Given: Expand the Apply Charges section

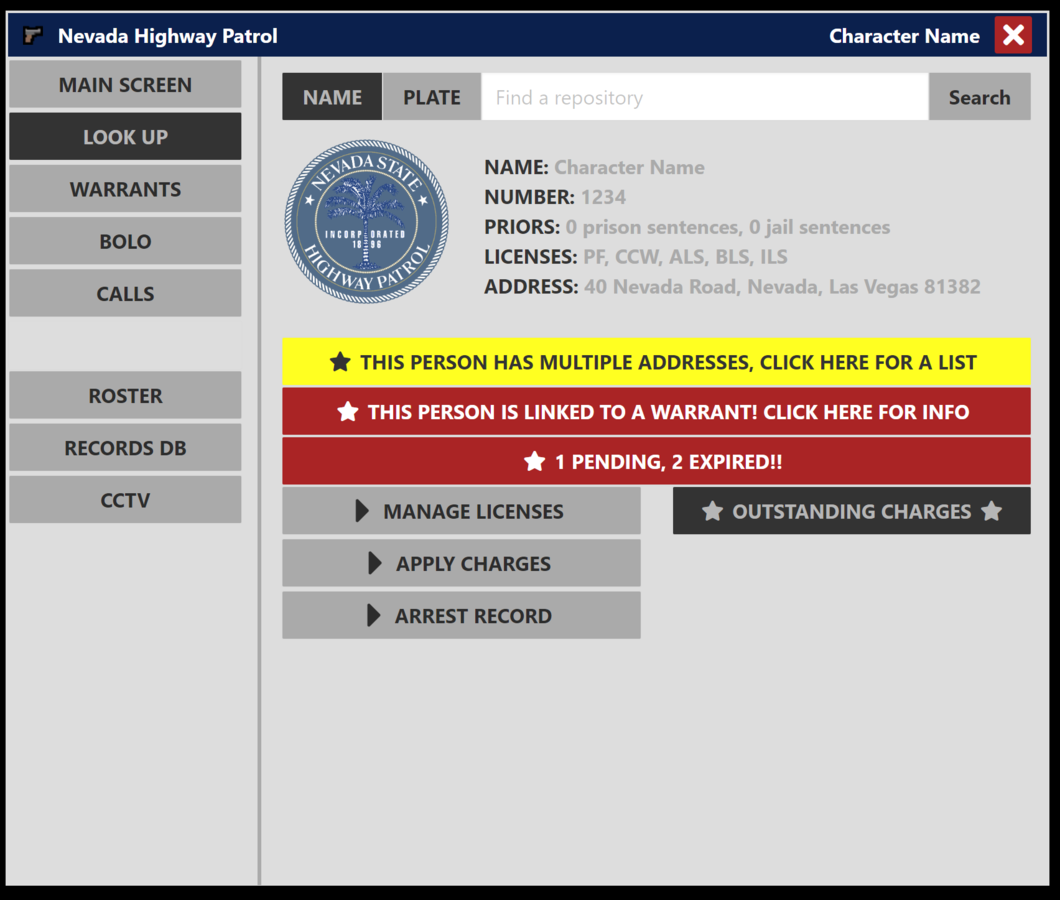Looking at the screenshot, I should tap(461, 563).
